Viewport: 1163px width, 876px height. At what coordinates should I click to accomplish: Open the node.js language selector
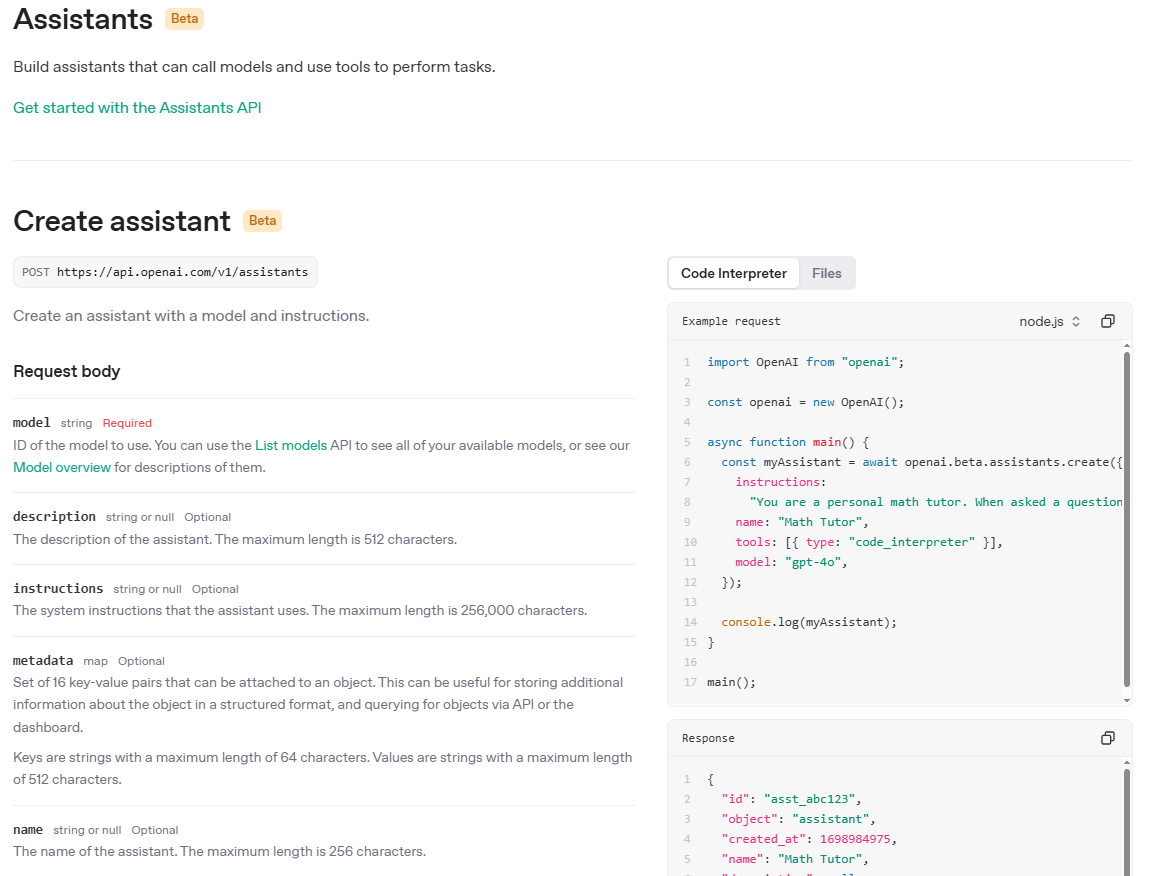pos(1049,321)
